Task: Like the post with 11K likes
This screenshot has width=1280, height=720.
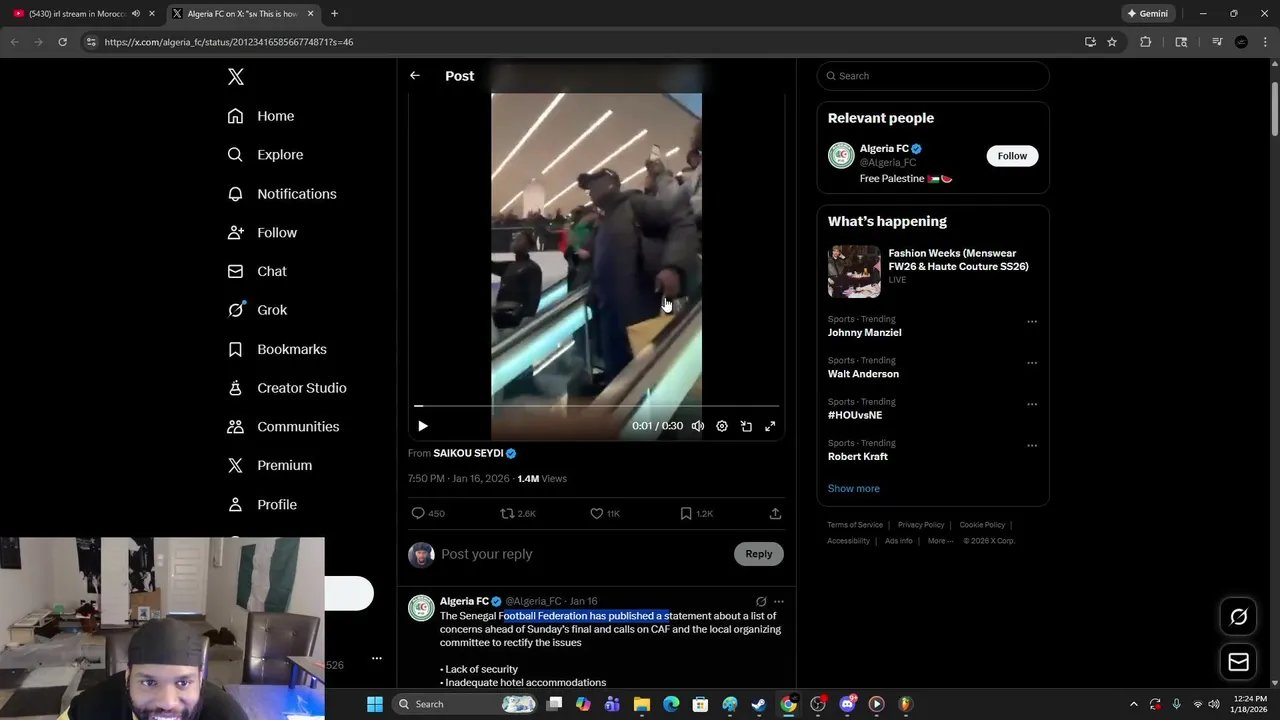Action: (597, 513)
